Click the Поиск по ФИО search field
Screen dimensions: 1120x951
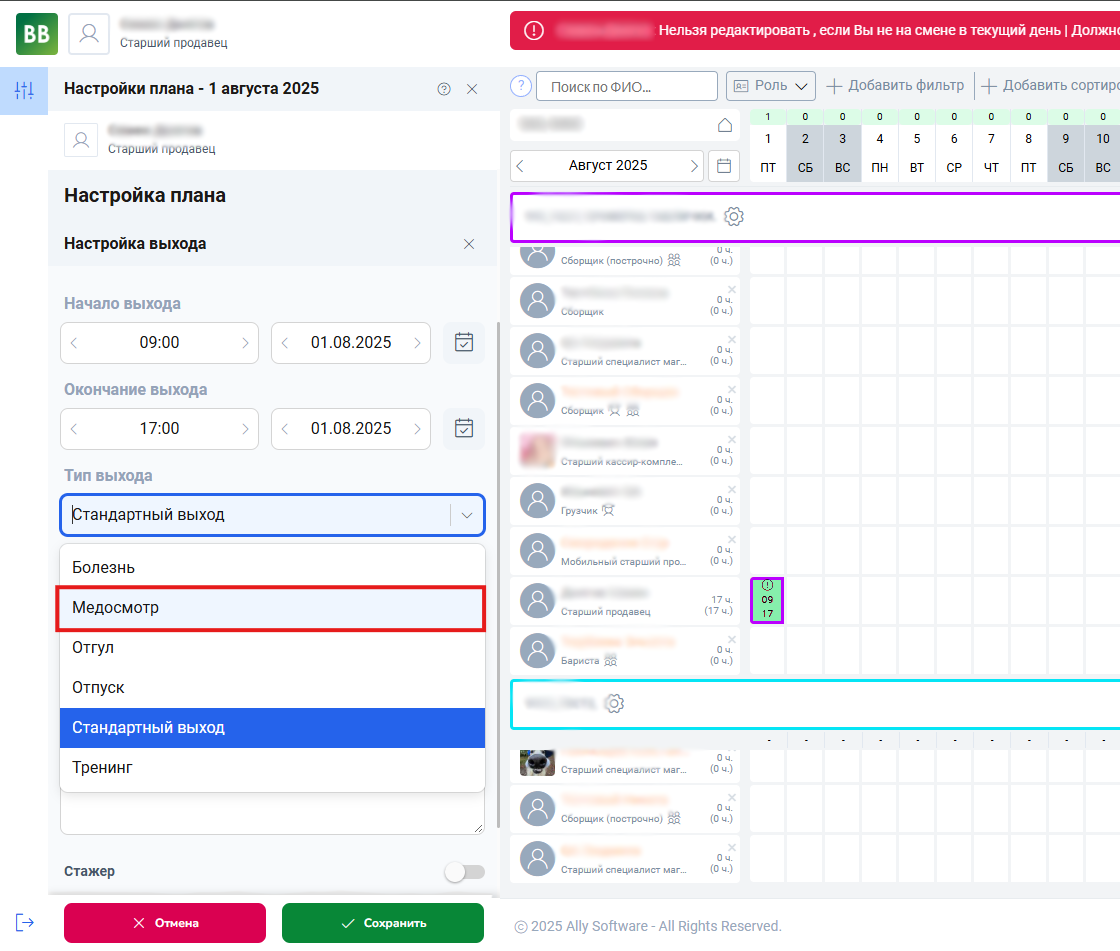pos(627,87)
